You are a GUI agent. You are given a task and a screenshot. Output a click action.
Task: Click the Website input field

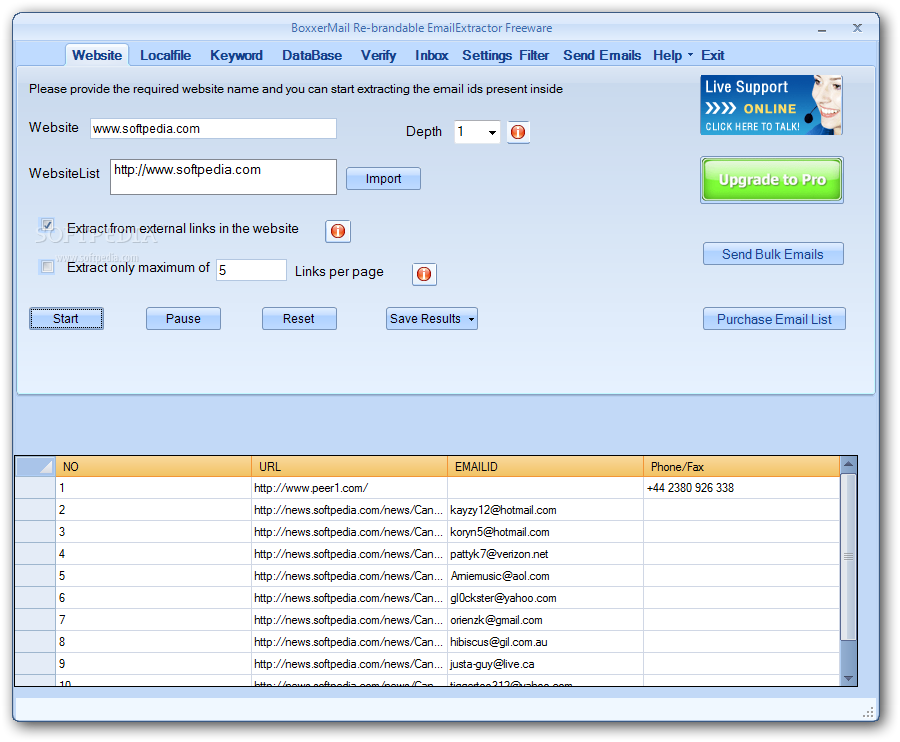point(213,129)
